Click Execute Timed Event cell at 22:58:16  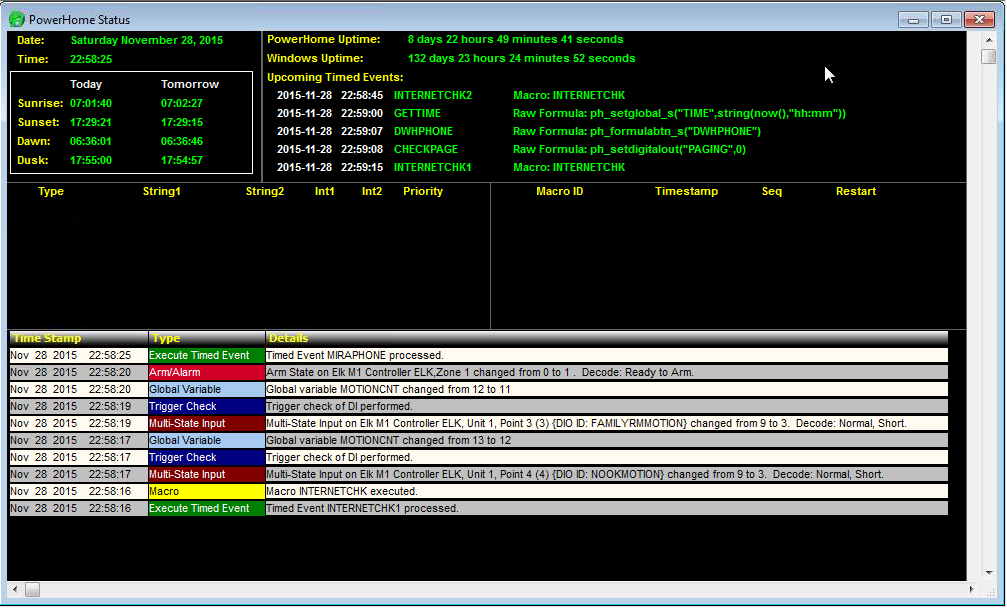point(206,508)
